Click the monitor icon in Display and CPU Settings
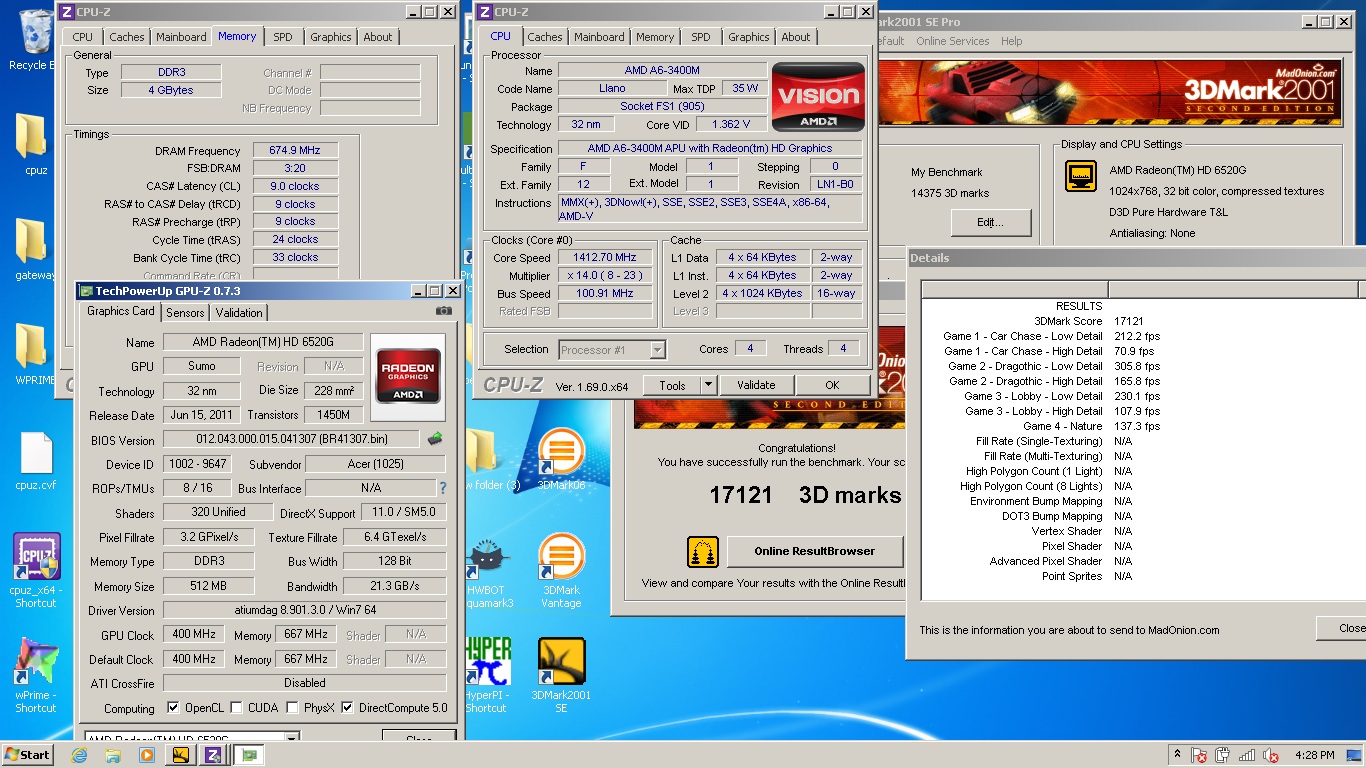The width and height of the screenshot is (1366, 768). point(1080,177)
